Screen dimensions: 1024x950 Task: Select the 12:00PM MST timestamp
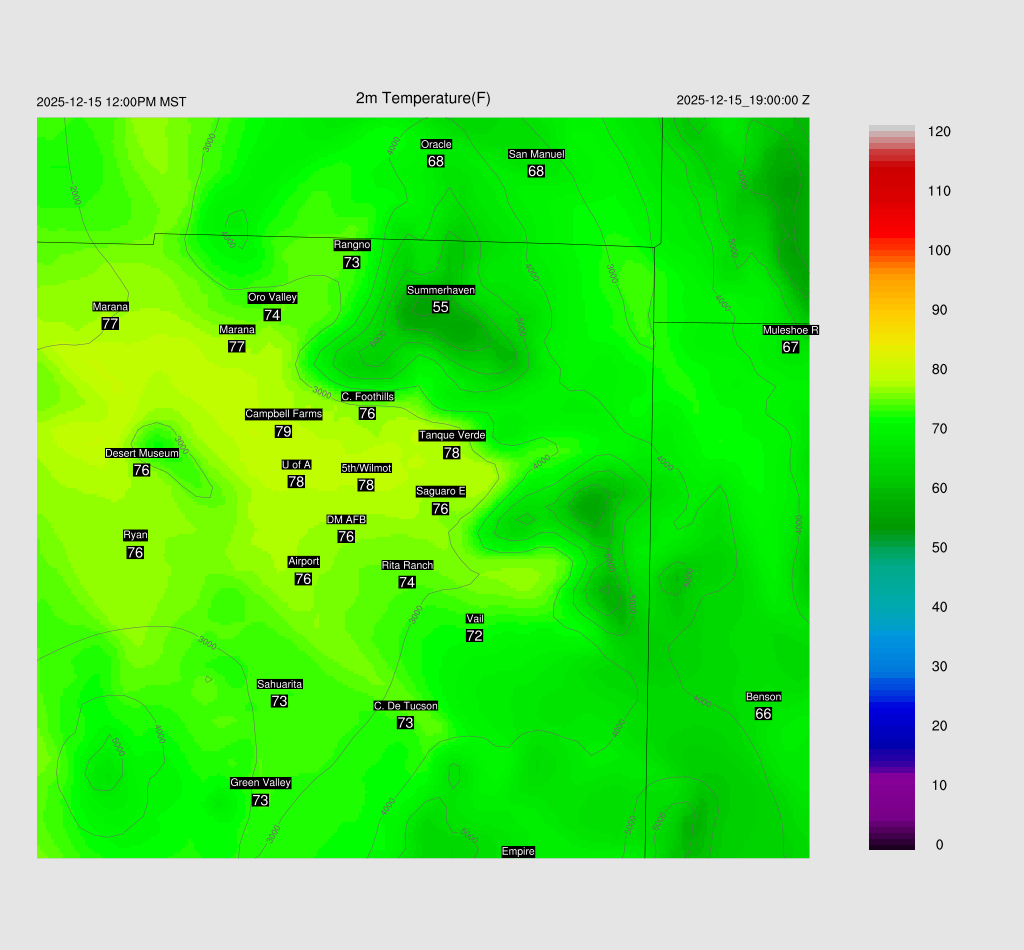[111, 102]
